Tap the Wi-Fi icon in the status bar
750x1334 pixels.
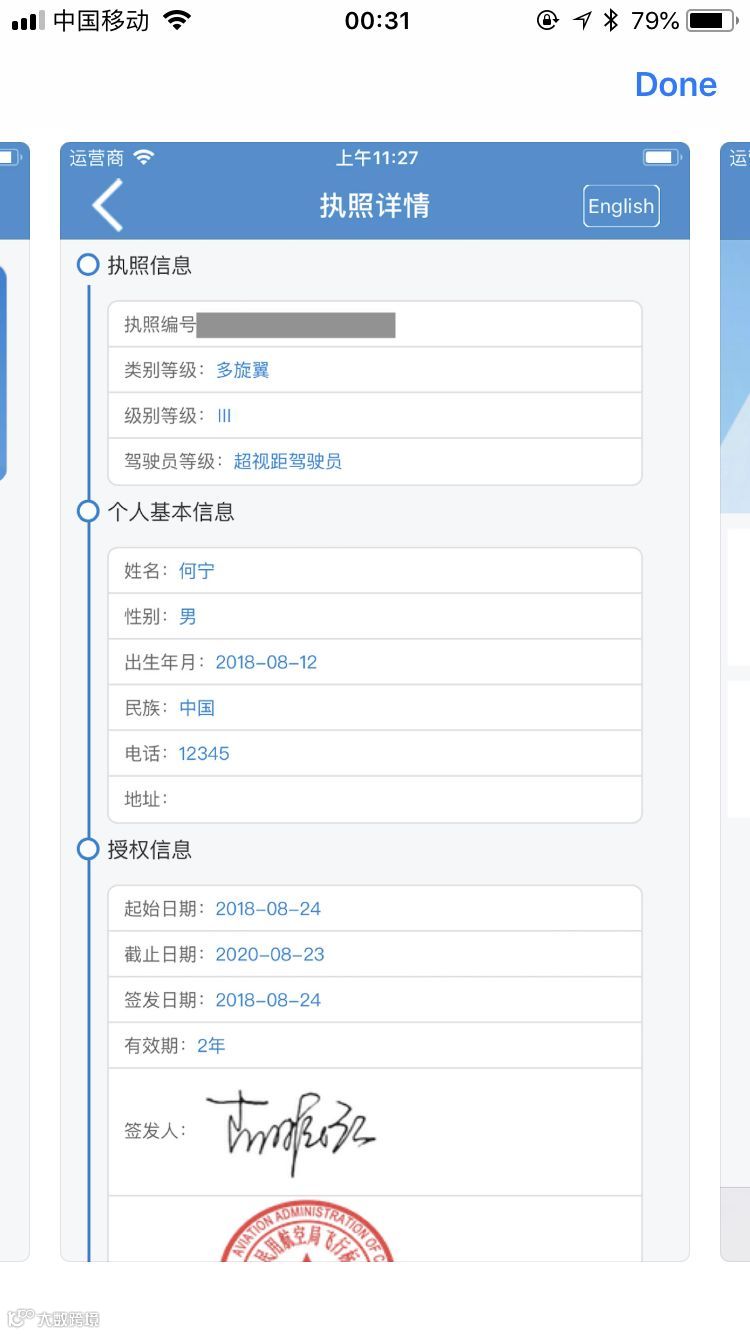coord(177,20)
